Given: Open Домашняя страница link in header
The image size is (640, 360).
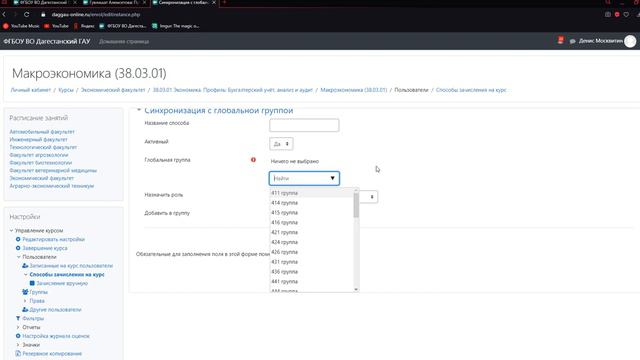Looking at the screenshot, I should coord(124,41).
